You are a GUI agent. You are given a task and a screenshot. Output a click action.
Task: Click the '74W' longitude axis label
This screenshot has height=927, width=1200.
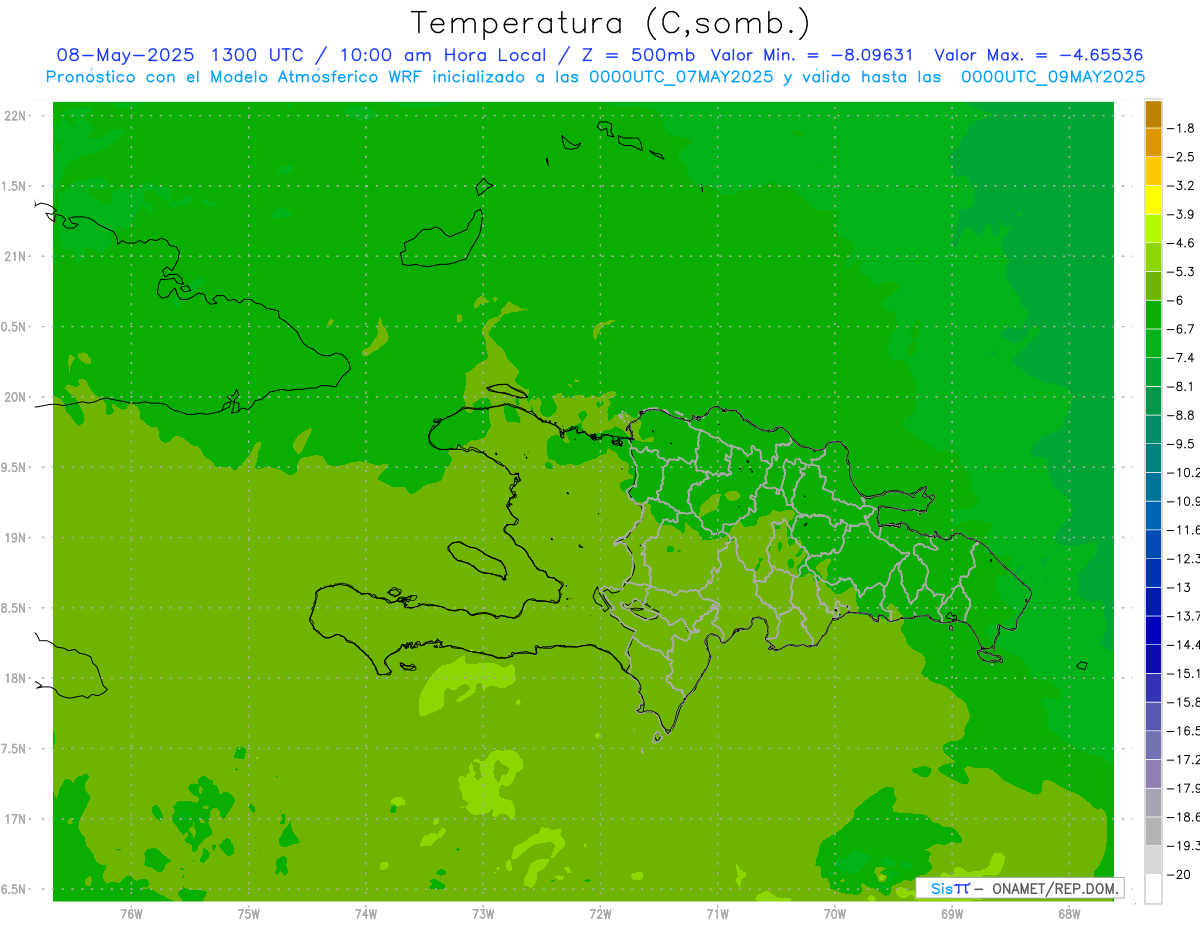tap(365, 913)
